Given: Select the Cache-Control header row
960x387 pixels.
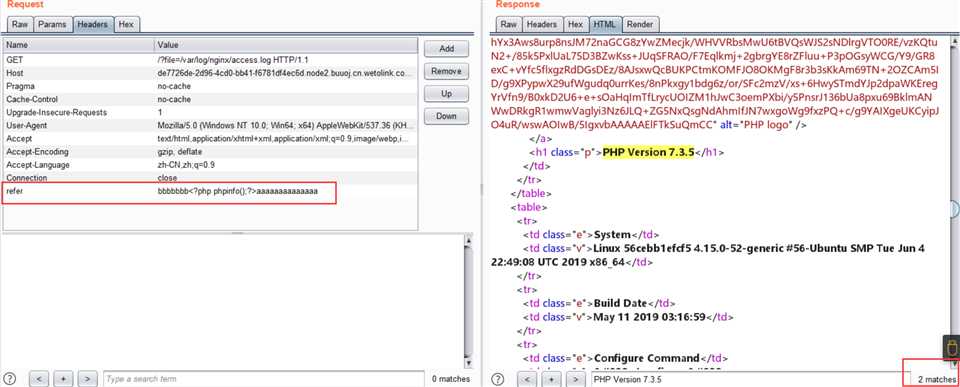Looking at the screenshot, I should pos(211,99).
